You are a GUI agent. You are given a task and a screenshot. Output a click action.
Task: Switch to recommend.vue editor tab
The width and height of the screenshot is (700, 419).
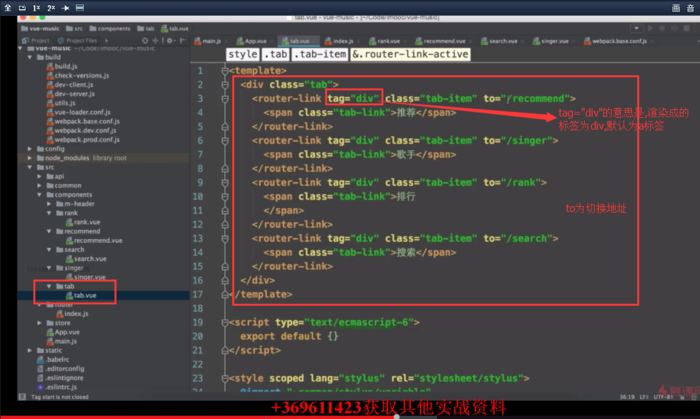pyautogui.click(x=441, y=41)
